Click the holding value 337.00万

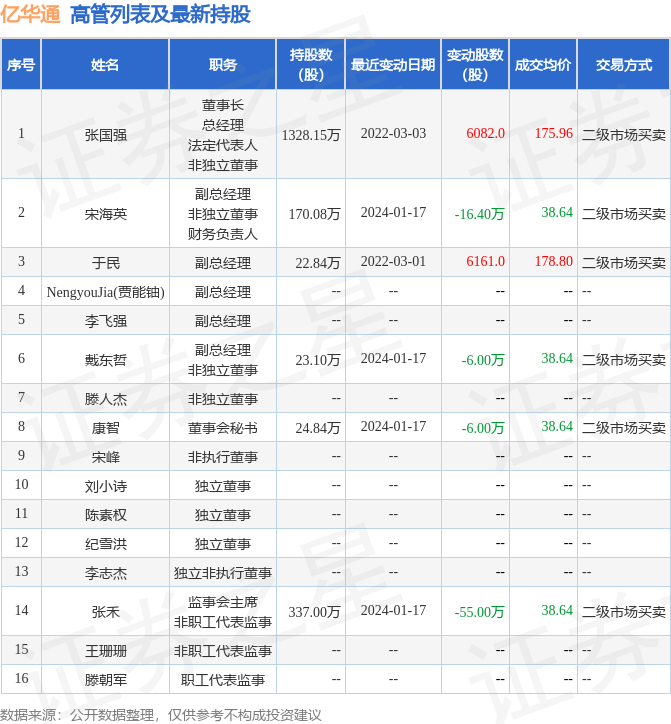pos(314,612)
